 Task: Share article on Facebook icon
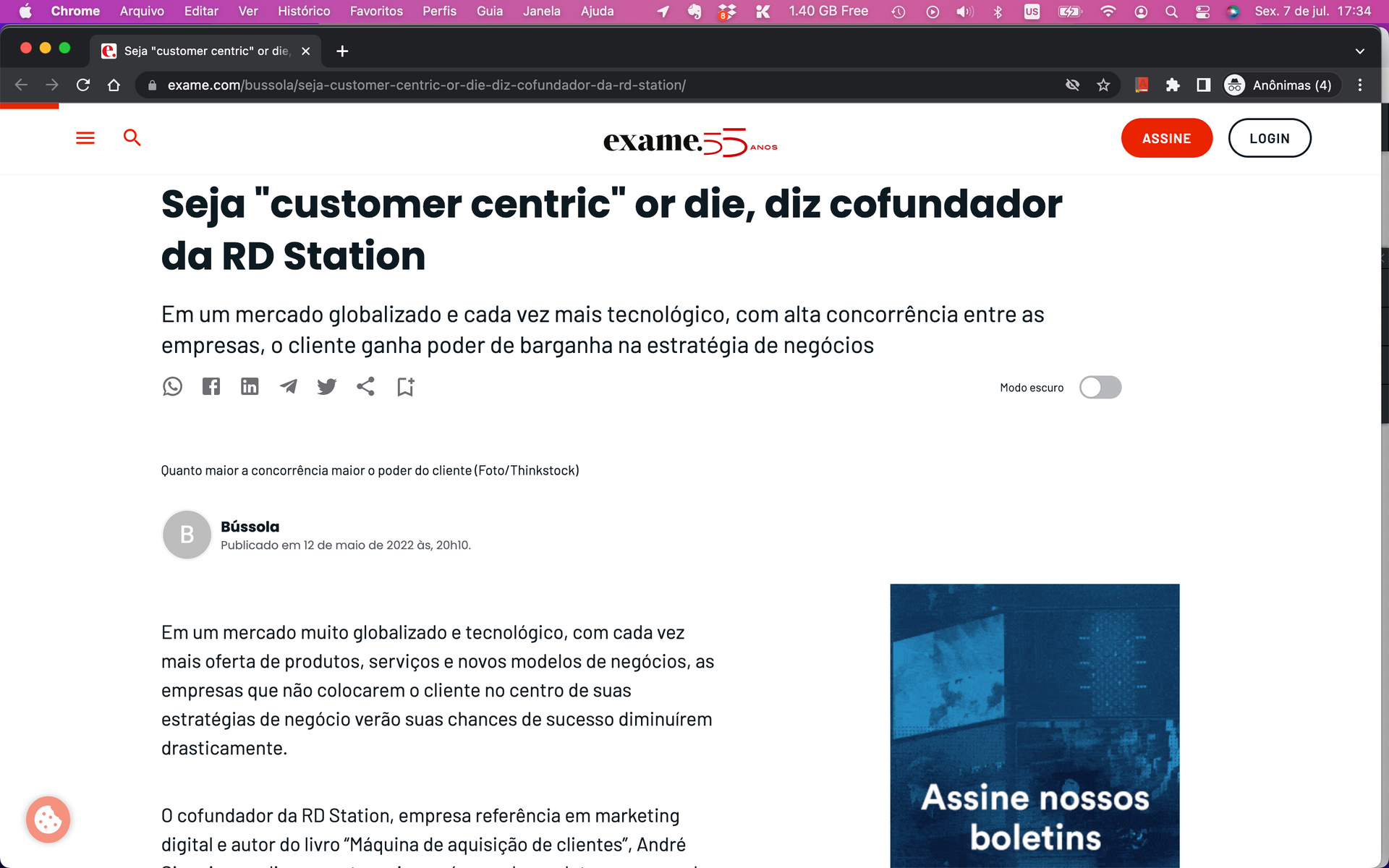[x=211, y=386]
